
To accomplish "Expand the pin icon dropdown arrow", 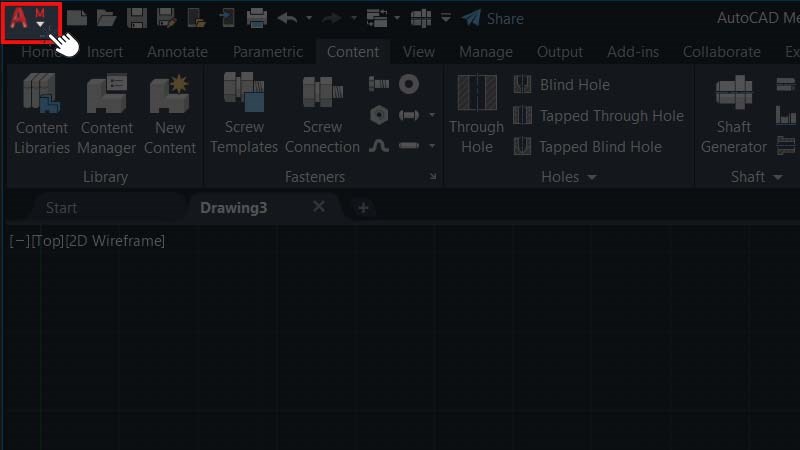I will pyautogui.click(x=432, y=115).
